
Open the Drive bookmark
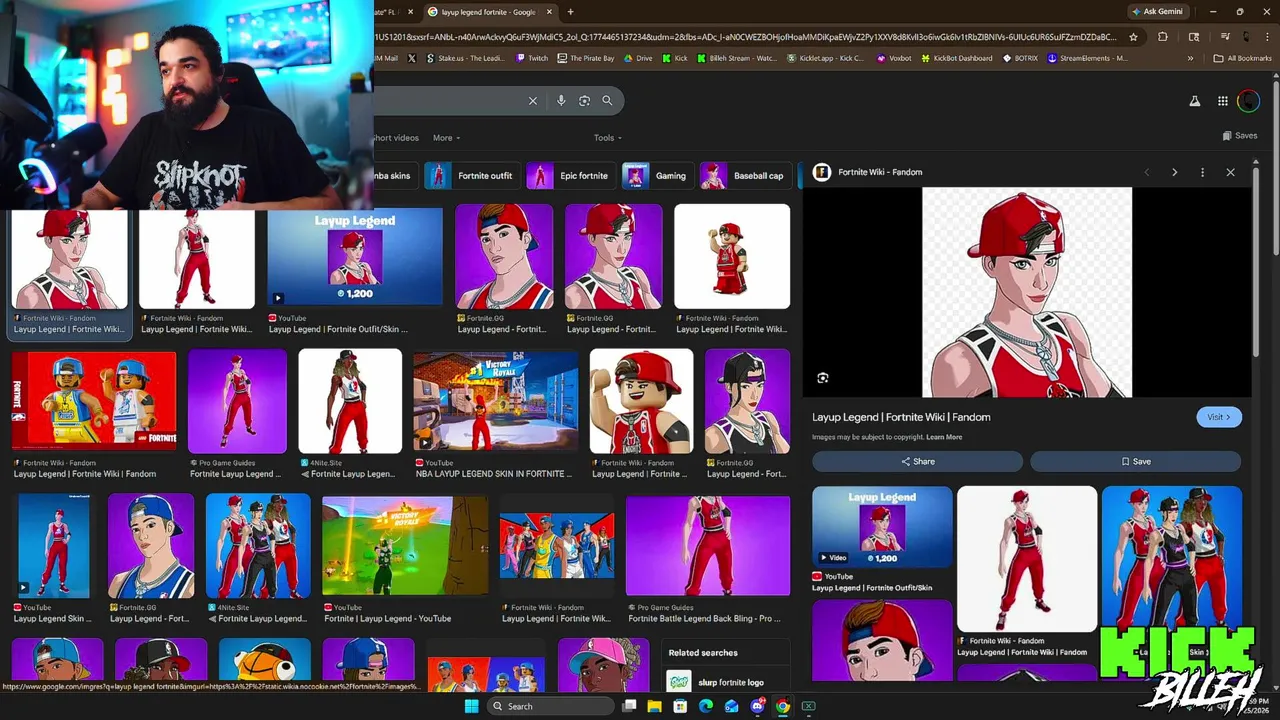638,58
